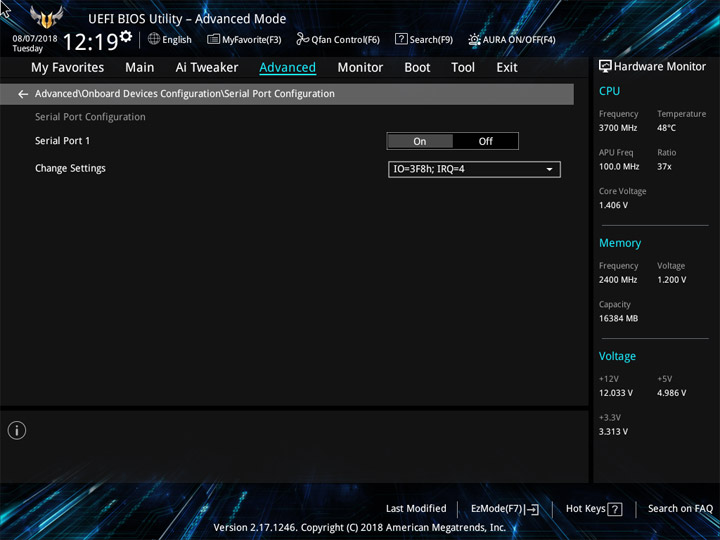
Task: Click the Hot Keys question mark box
Action: [x=615, y=509]
